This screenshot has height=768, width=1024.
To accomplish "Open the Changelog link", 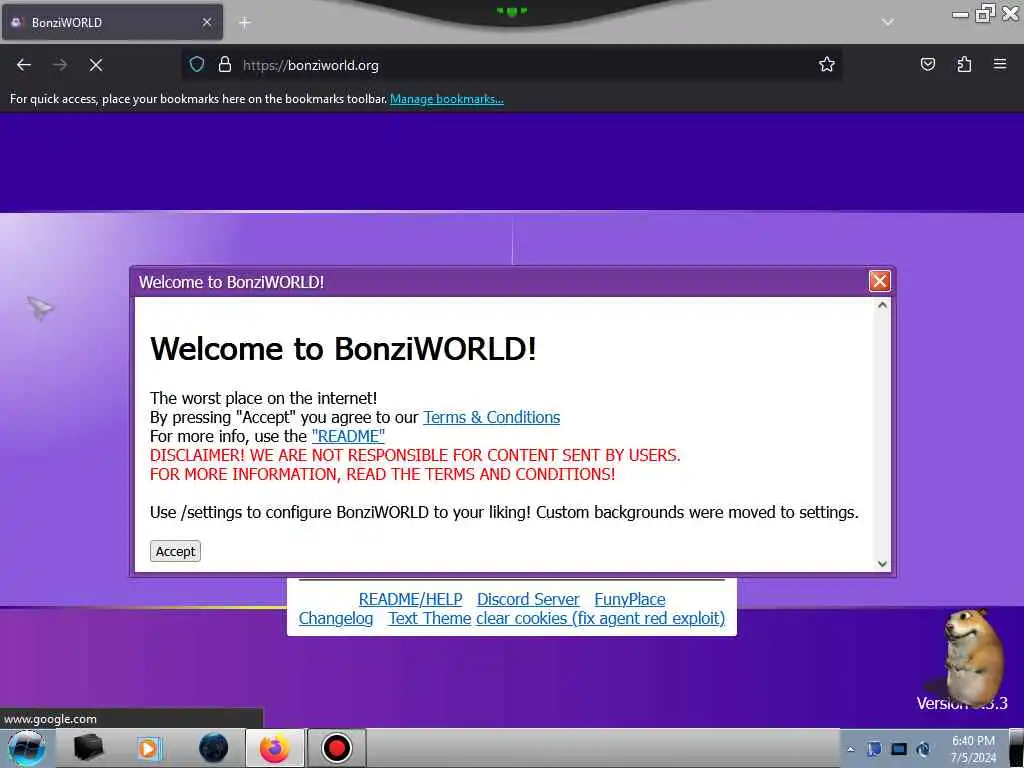I will pyautogui.click(x=336, y=618).
